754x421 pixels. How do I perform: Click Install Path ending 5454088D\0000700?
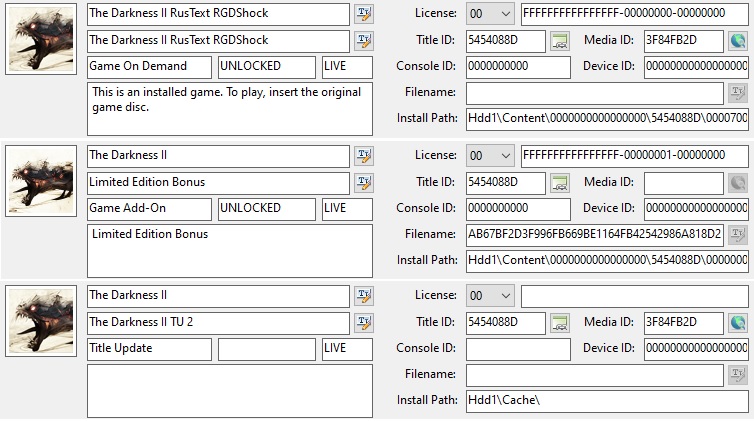(607, 119)
